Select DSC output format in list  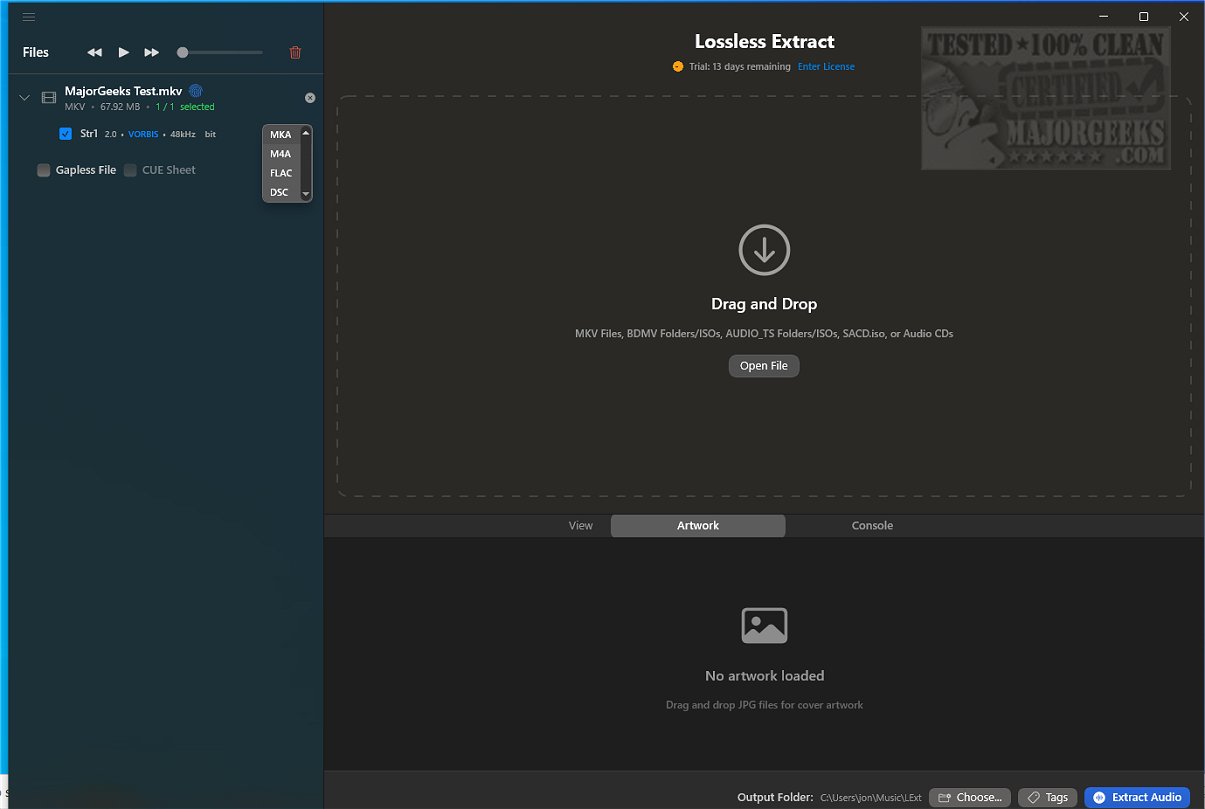coord(281,192)
